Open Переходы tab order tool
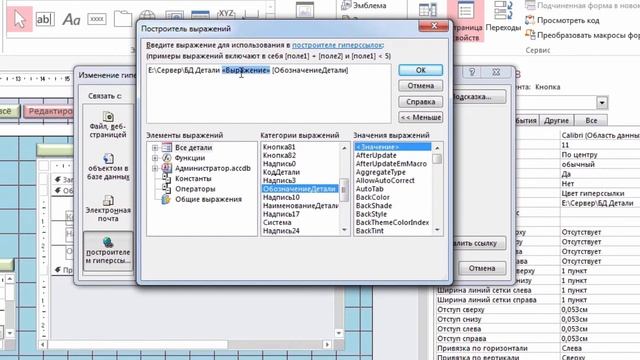 pyautogui.click(x=503, y=16)
